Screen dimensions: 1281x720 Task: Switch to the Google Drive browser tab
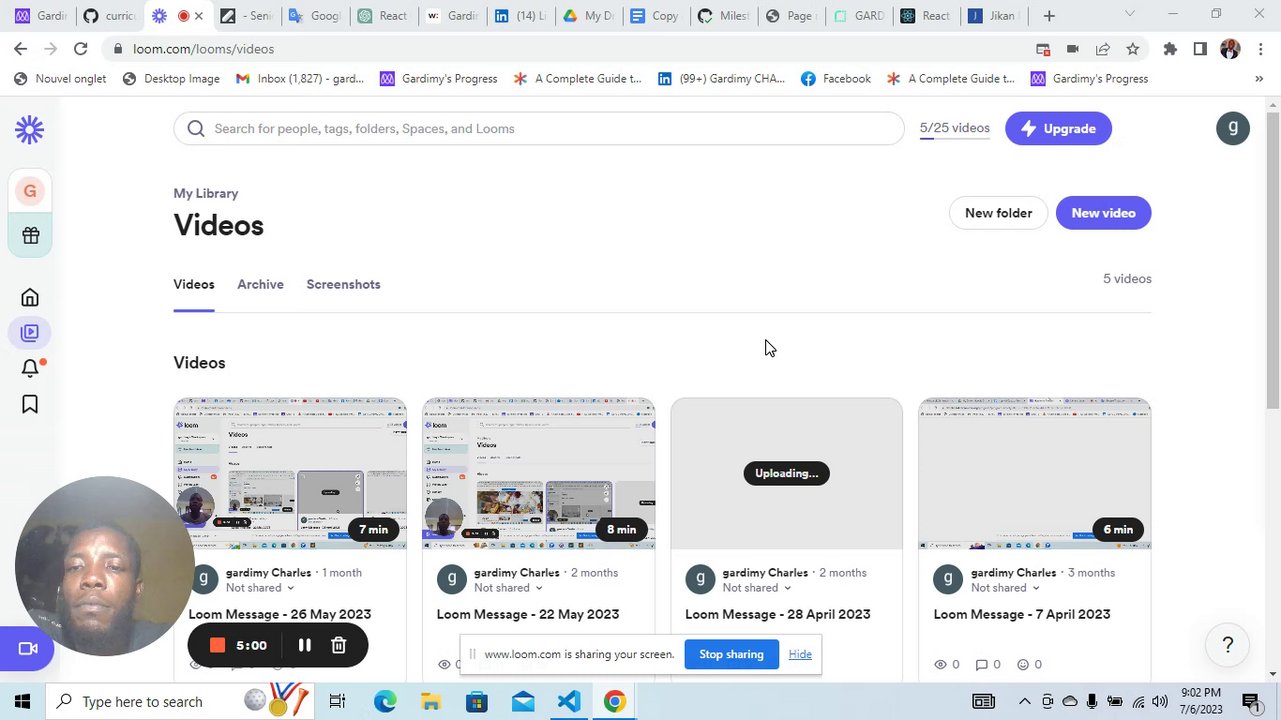click(589, 16)
